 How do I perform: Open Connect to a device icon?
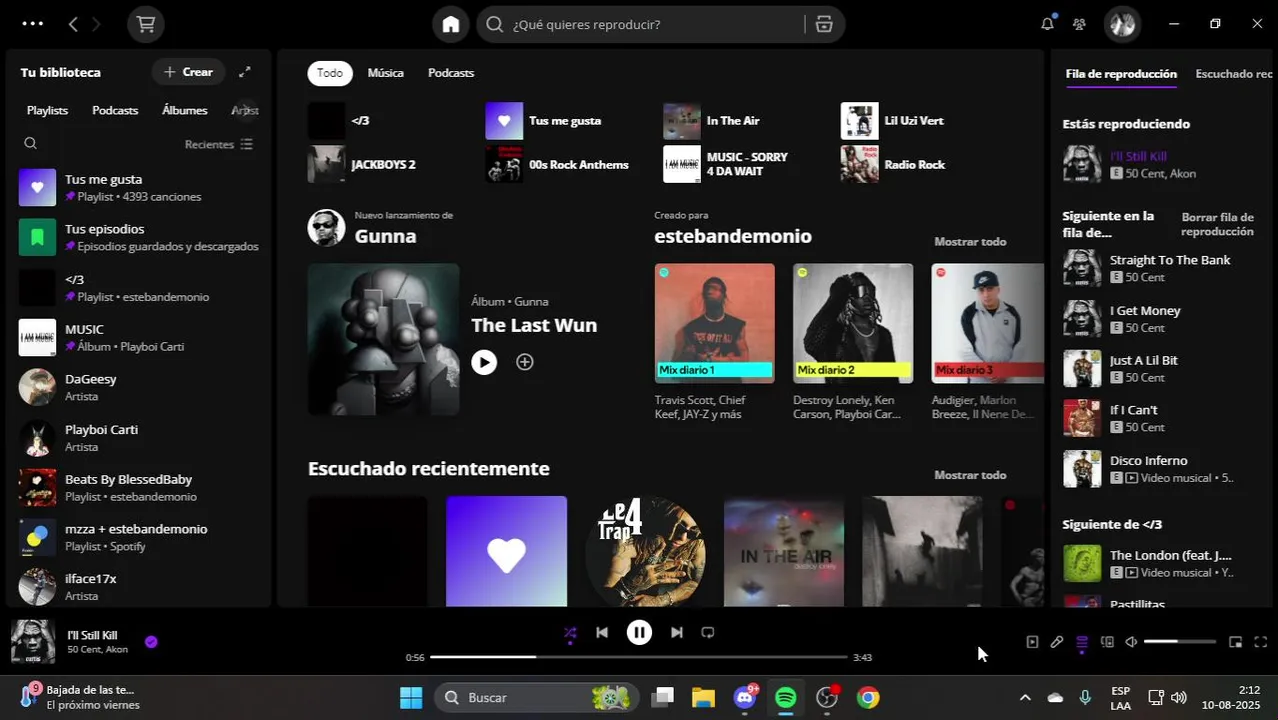point(1107,642)
